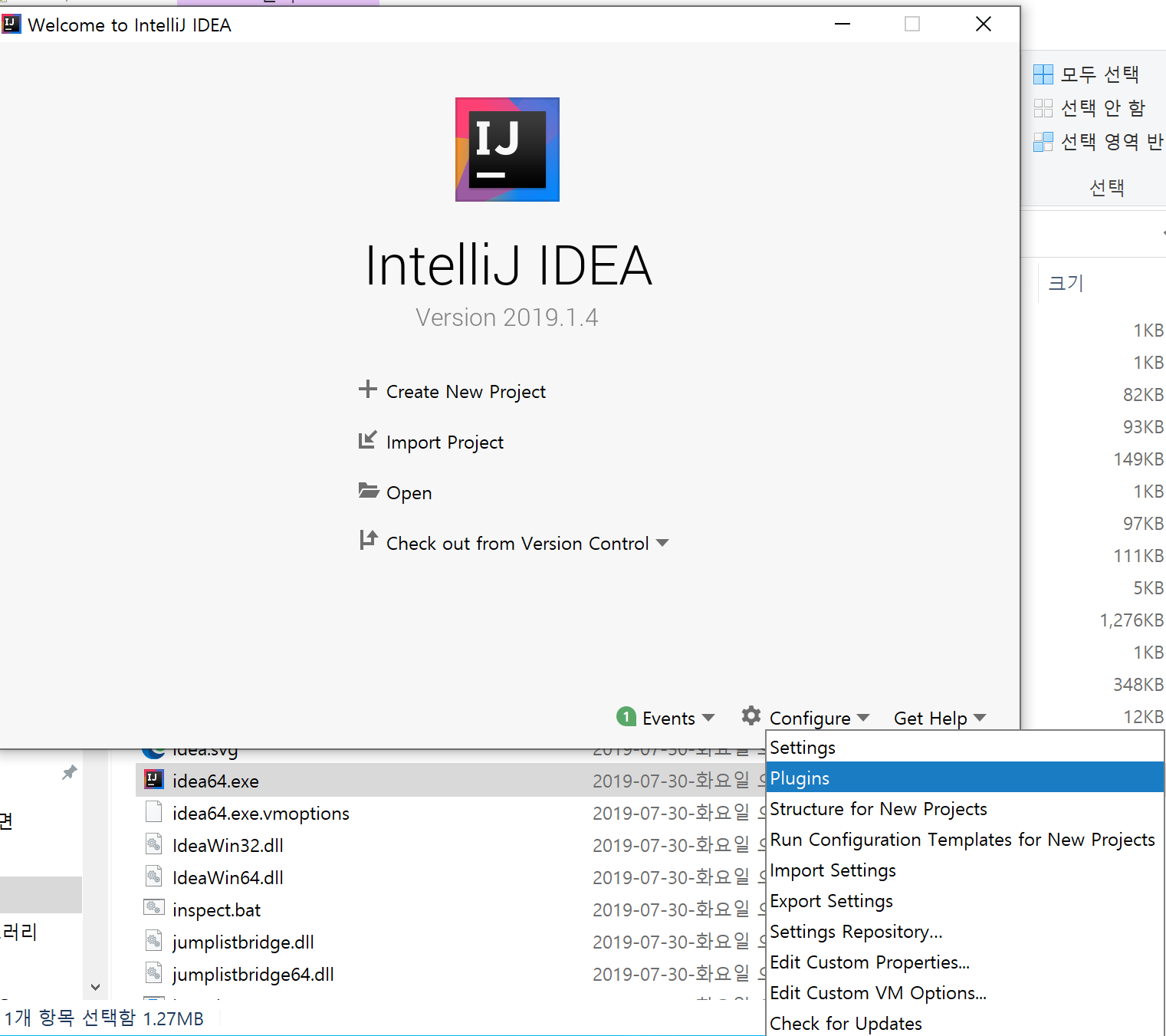Expand Check out from Version Control arrow
Screen dimensions: 1166x1036
(x=662, y=543)
